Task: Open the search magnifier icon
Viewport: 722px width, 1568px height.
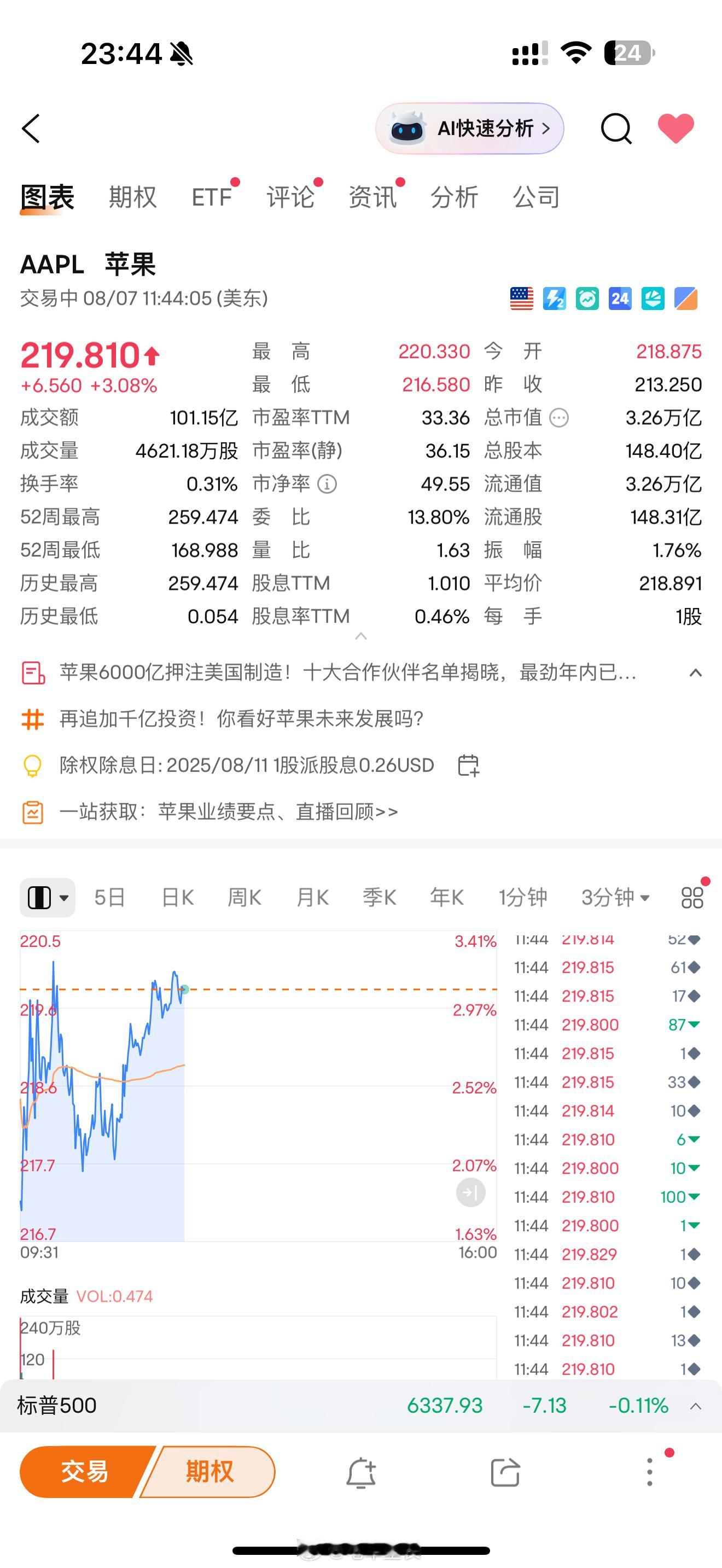Action: pos(616,128)
